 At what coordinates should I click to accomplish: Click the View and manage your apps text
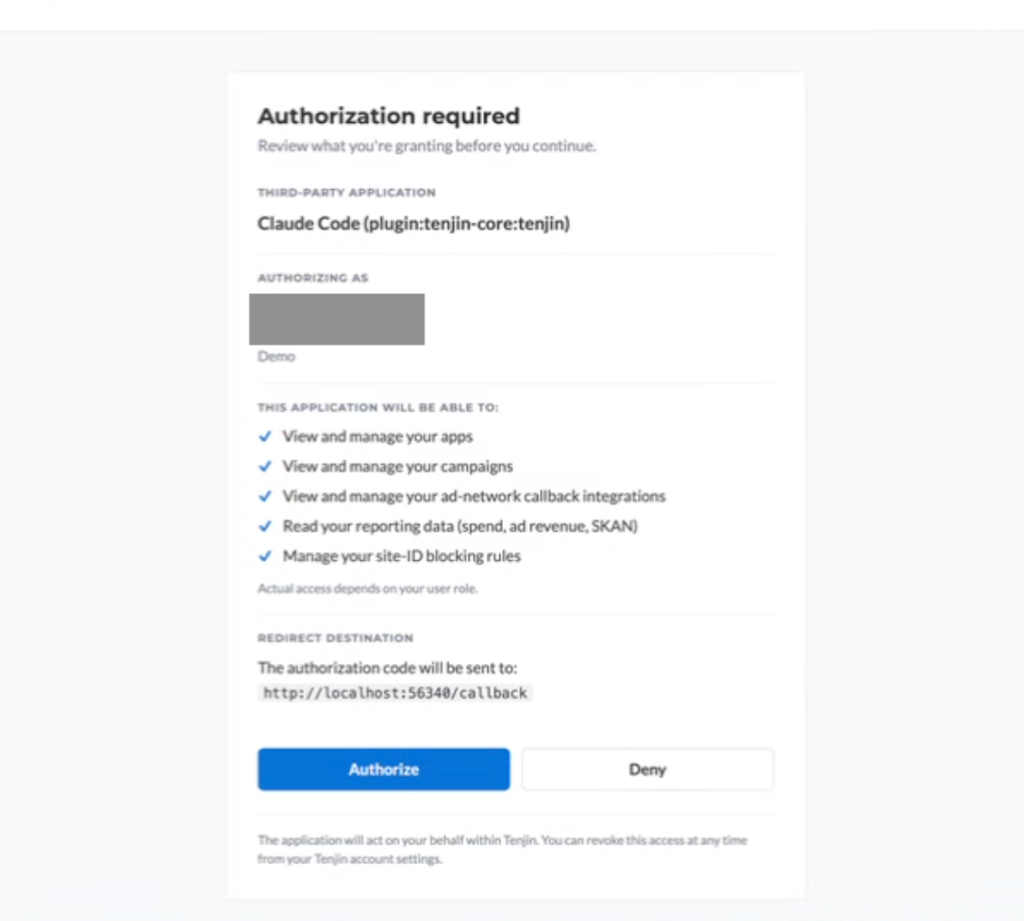377,436
